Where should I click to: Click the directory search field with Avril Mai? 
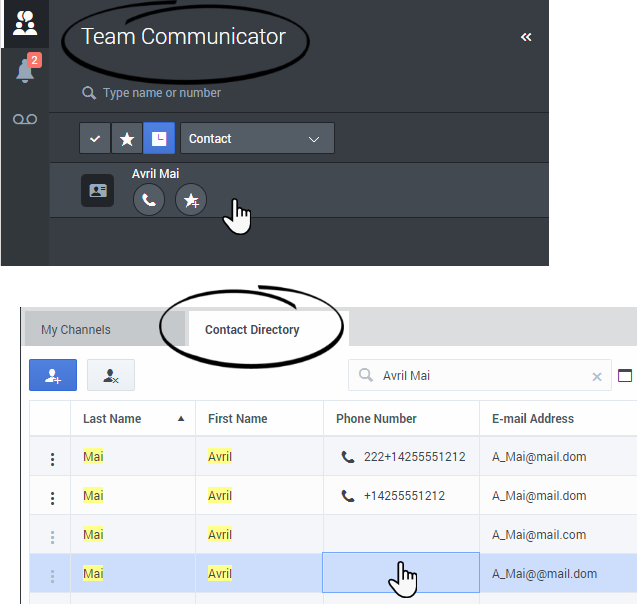(479, 375)
